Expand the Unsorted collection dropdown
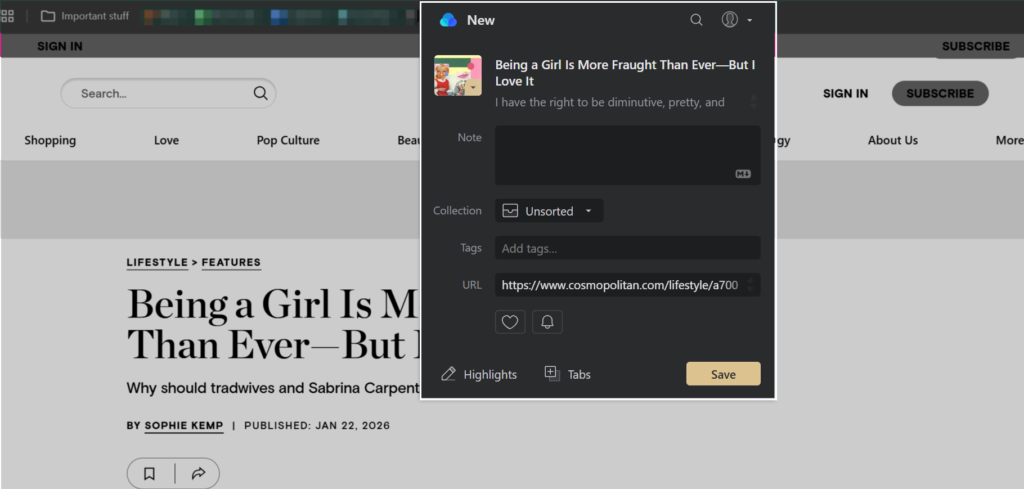This screenshot has width=1024, height=489. pos(549,211)
